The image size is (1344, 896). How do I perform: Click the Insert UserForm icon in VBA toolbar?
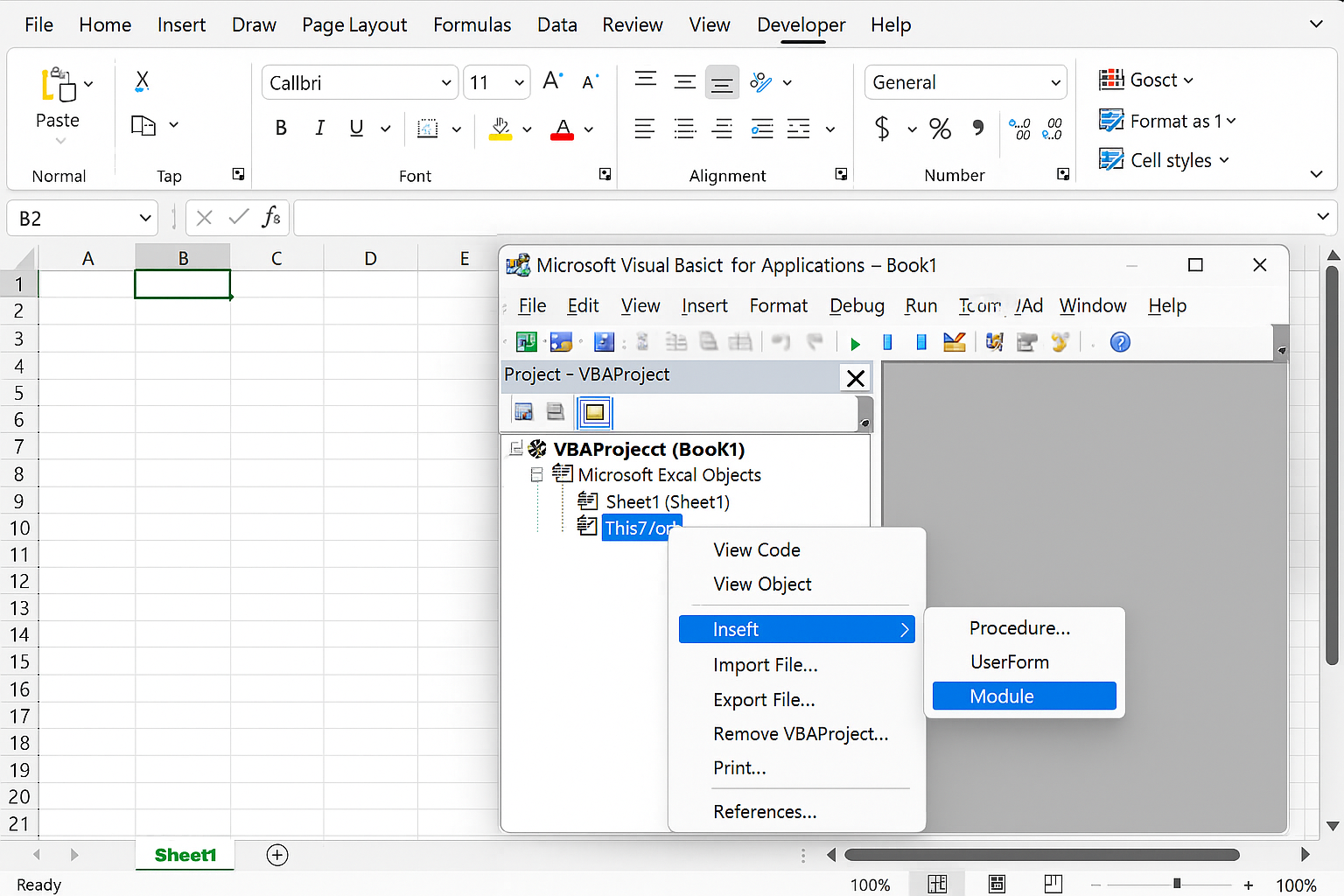pyautogui.click(x=561, y=342)
